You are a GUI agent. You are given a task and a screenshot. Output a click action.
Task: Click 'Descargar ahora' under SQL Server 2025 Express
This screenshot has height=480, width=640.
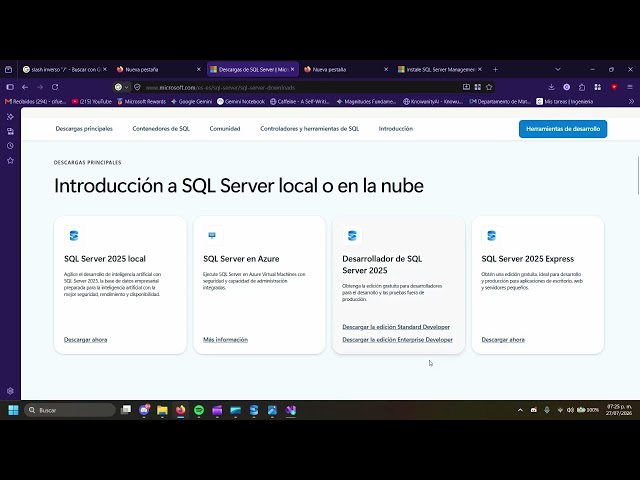tap(503, 340)
